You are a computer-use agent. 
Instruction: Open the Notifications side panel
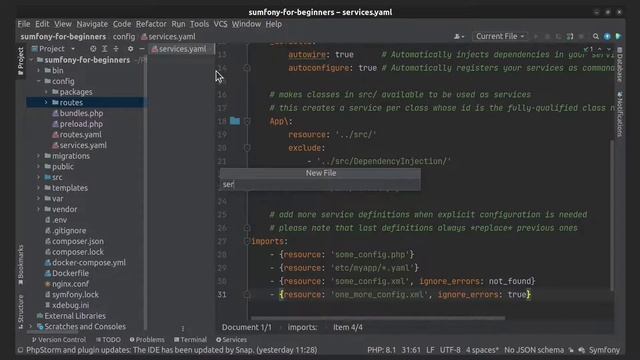tap(620, 114)
